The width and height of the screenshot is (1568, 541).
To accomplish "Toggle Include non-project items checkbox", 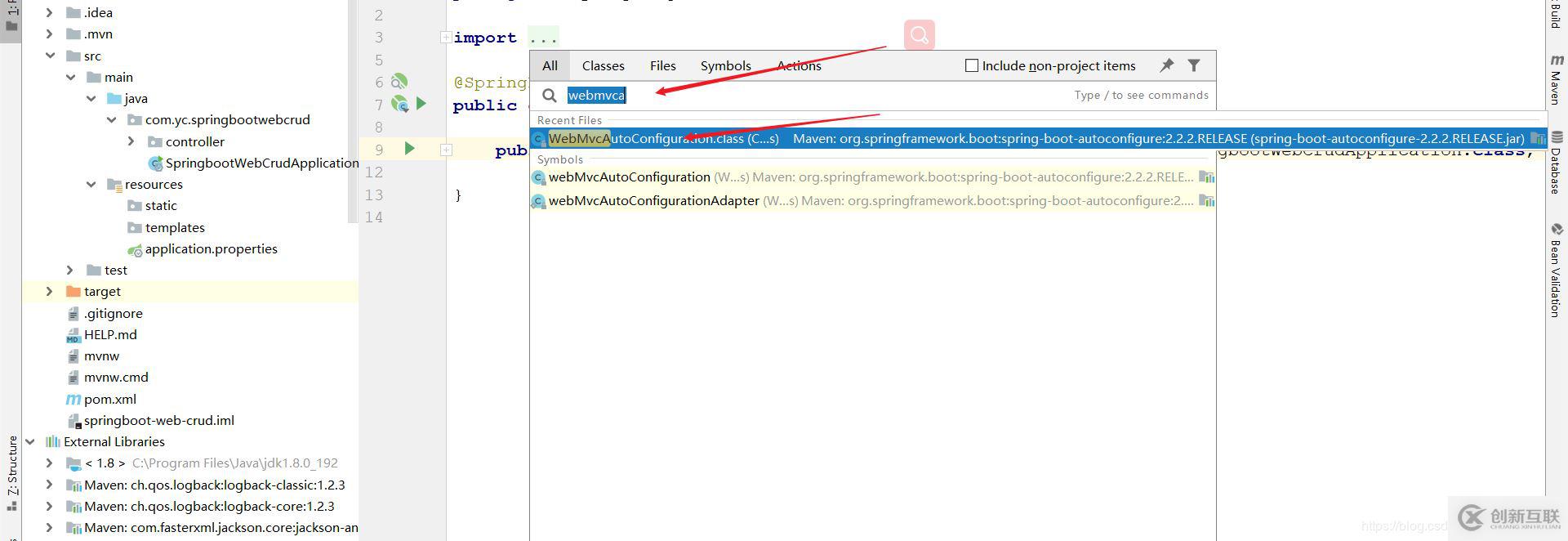I will pyautogui.click(x=972, y=65).
